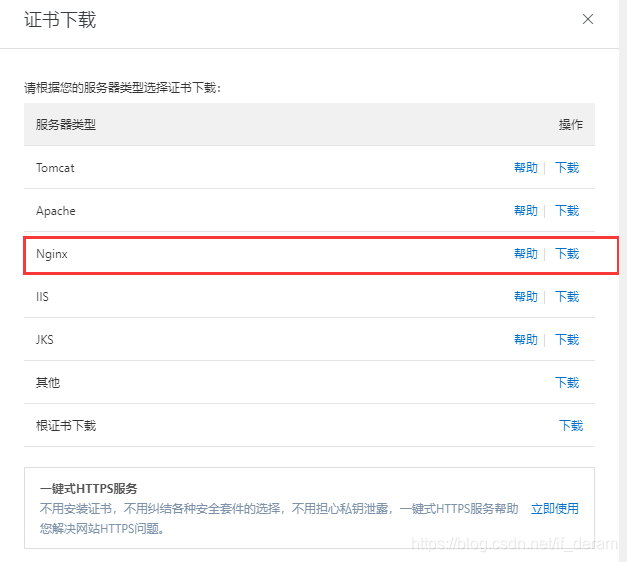The height and width of the screenshot is (562, 627).
Task: Click the 服务器类型 column header
Action: click(x=66, y=124)
